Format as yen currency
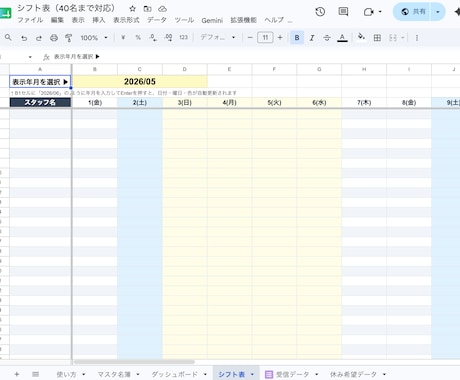Screen dimensions: 460x380 [123, 38]
